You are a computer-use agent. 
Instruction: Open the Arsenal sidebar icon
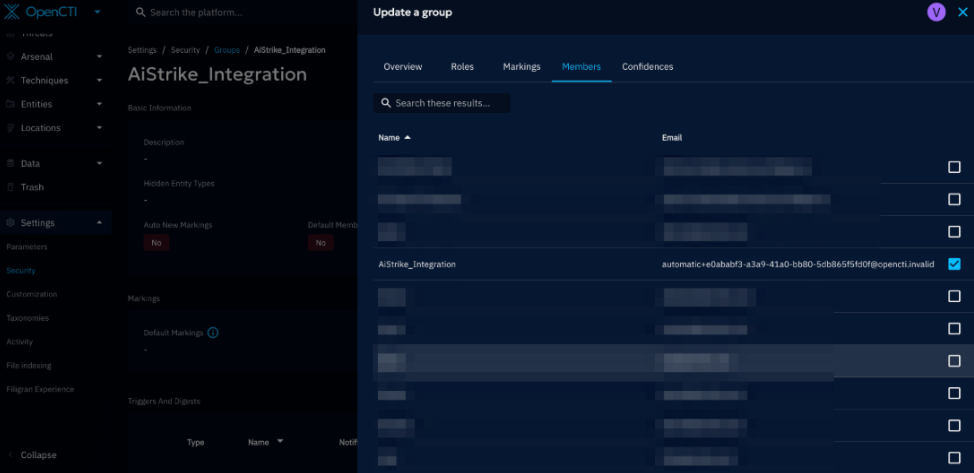10,57
